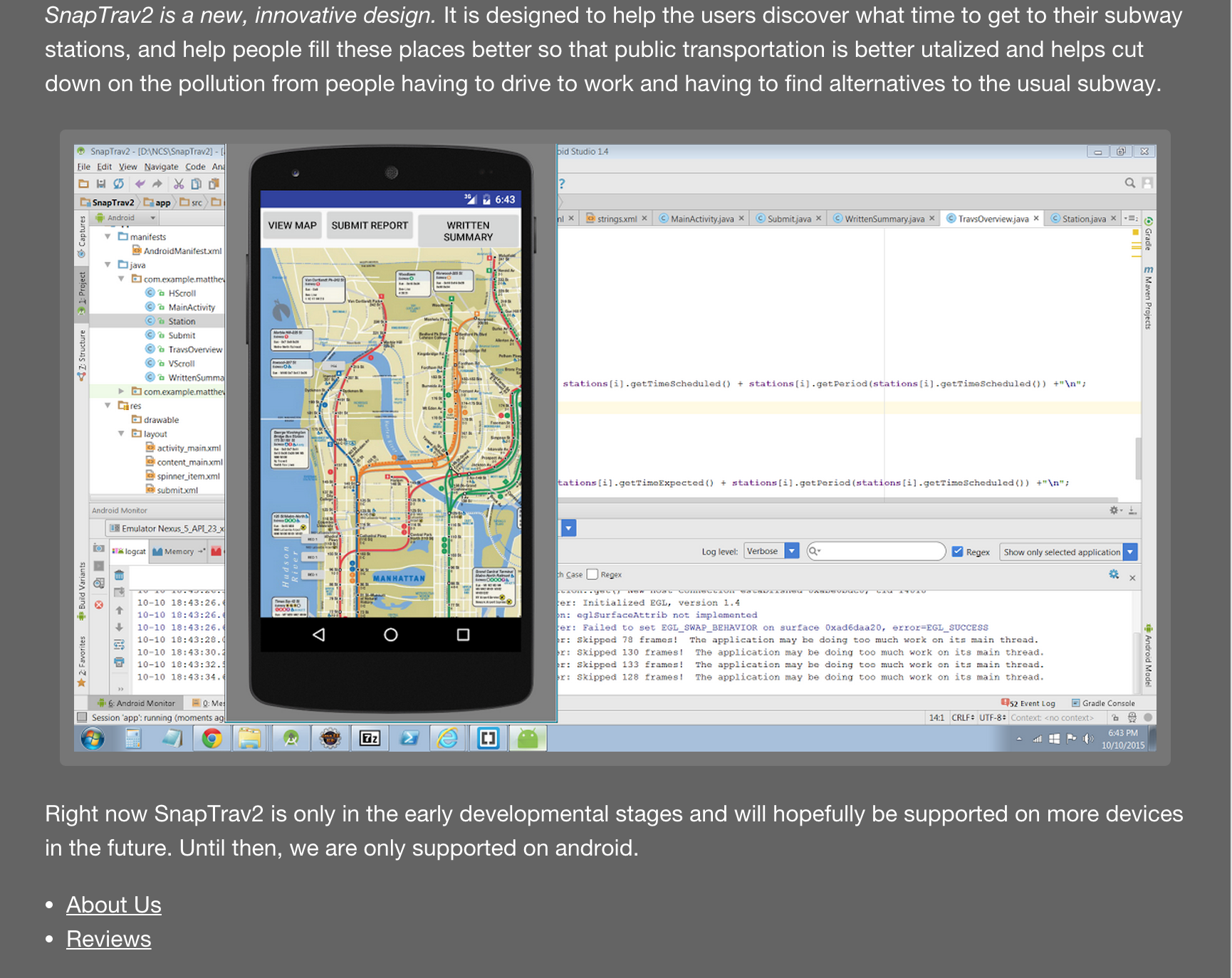
Task: Click the Synchronize toolbar icon
Action: click(x=119, y=184)
